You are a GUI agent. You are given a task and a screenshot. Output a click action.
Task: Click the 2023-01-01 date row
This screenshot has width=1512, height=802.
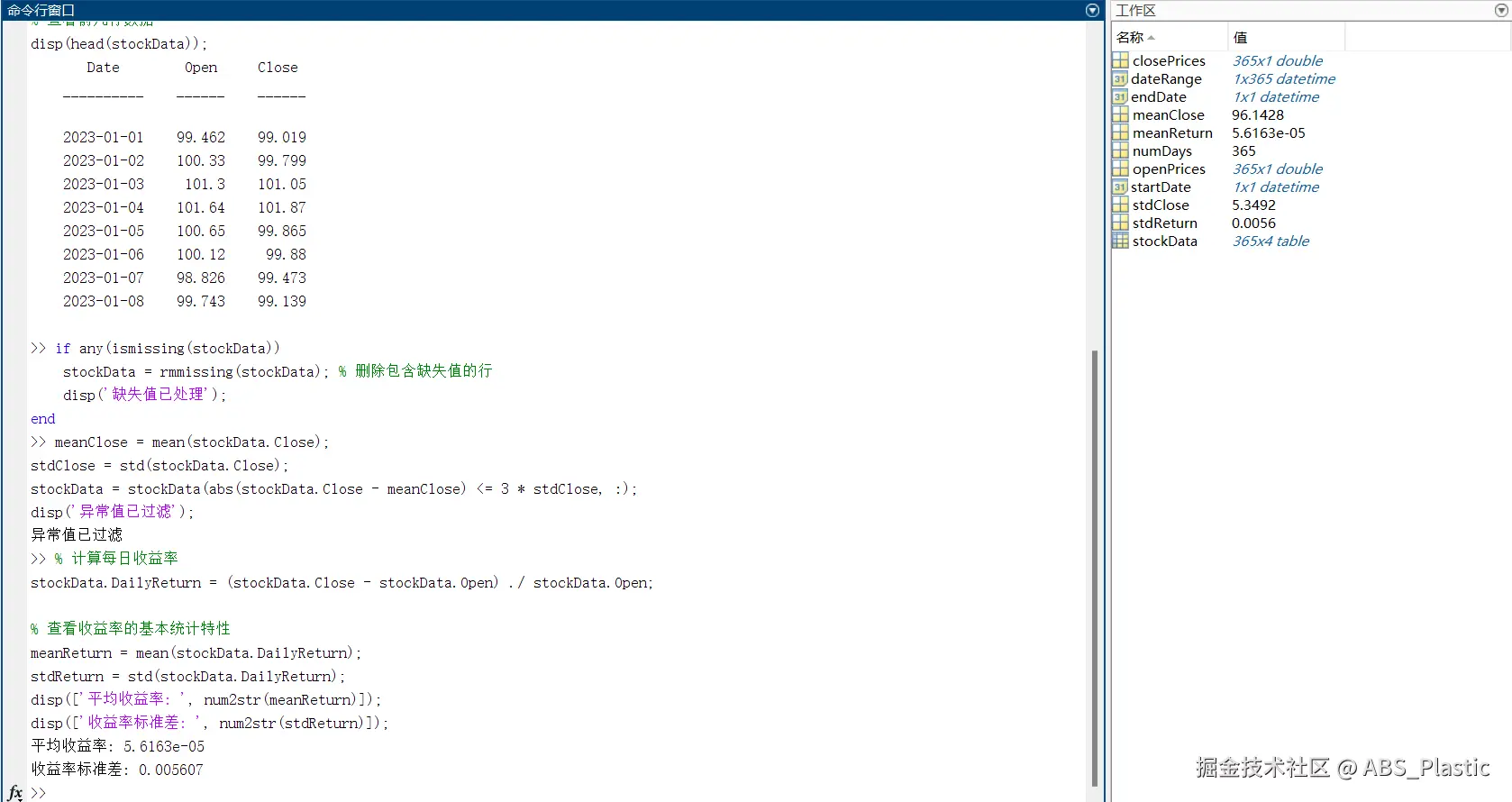(185, 138)
